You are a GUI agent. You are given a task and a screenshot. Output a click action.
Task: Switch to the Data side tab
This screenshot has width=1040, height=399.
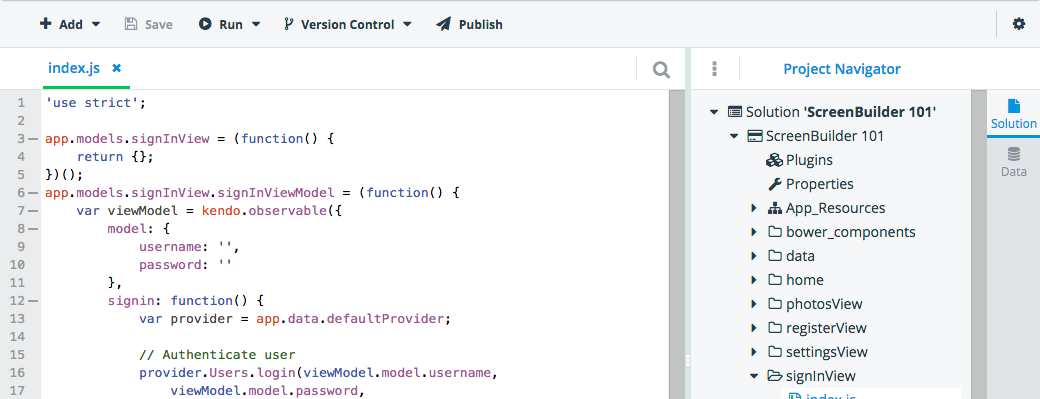[x=1013, y=162]
